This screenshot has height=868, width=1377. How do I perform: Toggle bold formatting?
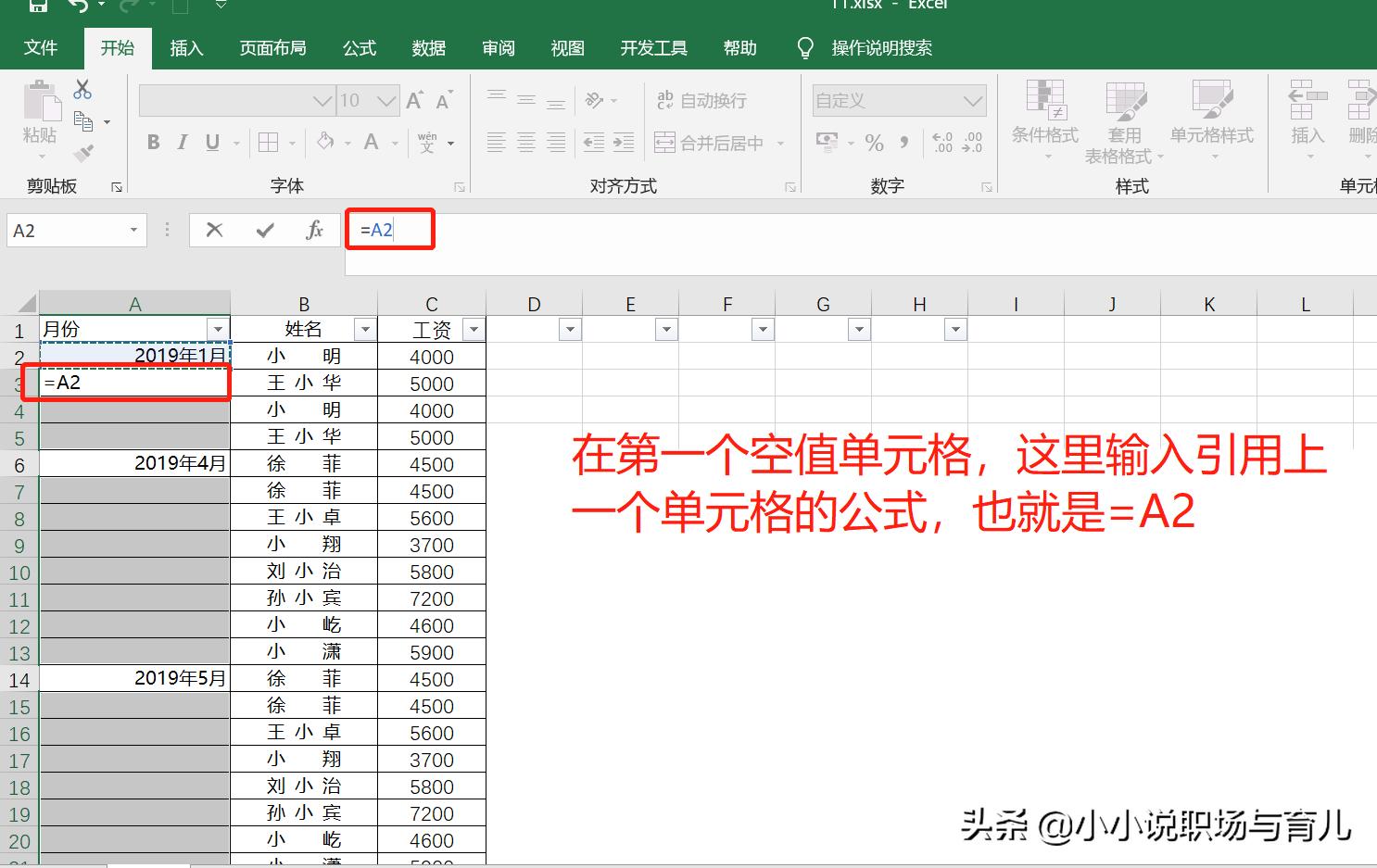tap(153, 143)
